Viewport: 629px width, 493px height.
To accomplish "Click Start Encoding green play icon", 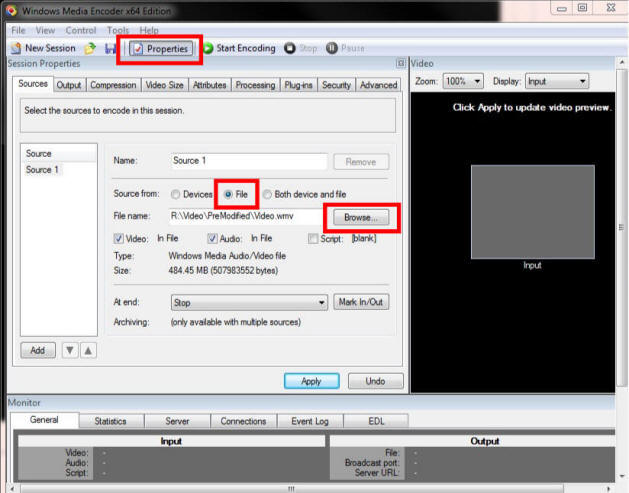I will coord(208,48).
